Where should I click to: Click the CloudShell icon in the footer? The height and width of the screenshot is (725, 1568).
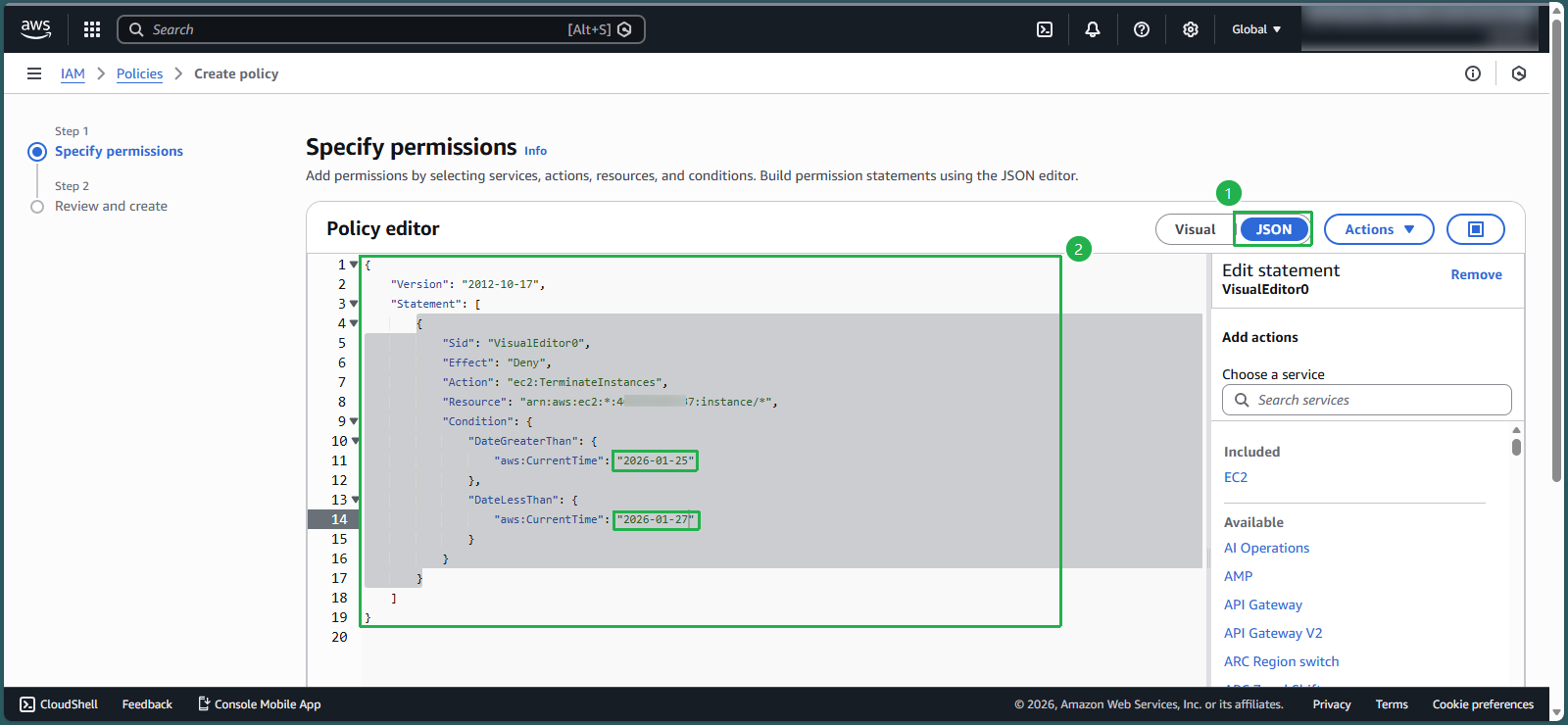[27, 704]
